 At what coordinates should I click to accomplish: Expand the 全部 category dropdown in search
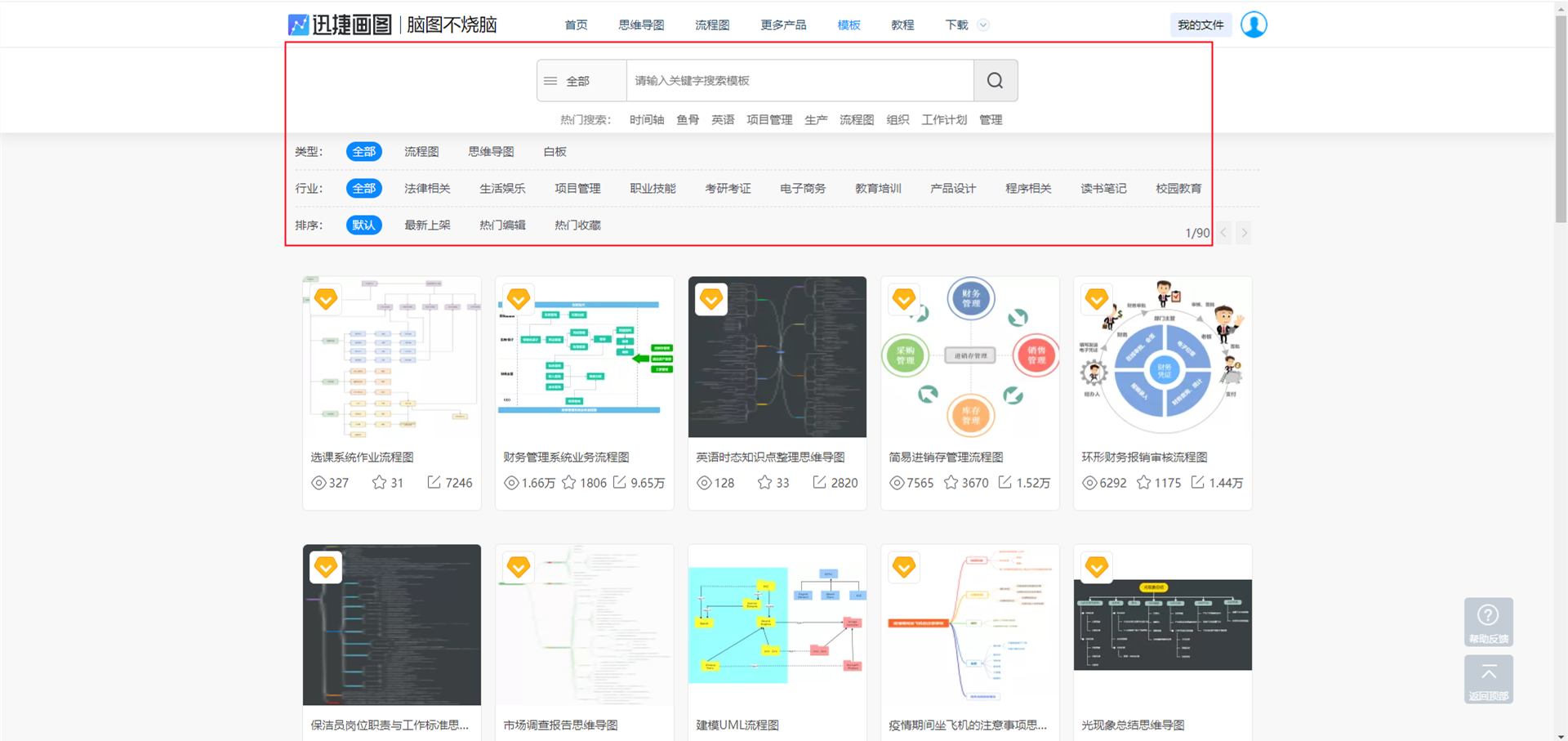coord(579,81)
